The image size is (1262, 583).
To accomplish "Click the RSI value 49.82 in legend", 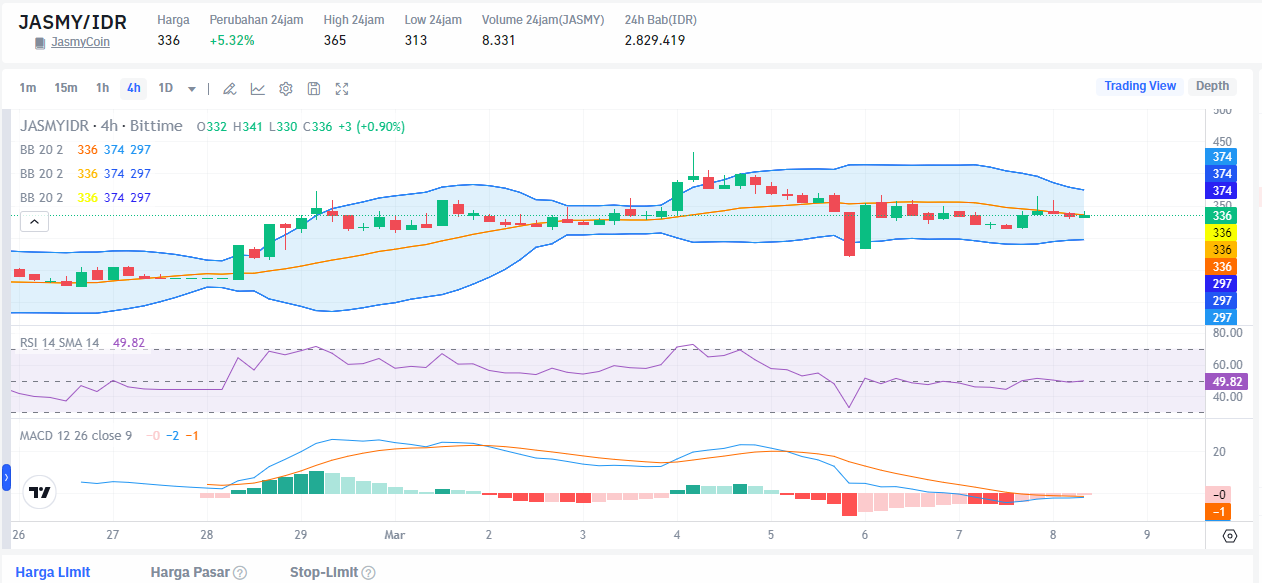I will [x=129, y=343].
